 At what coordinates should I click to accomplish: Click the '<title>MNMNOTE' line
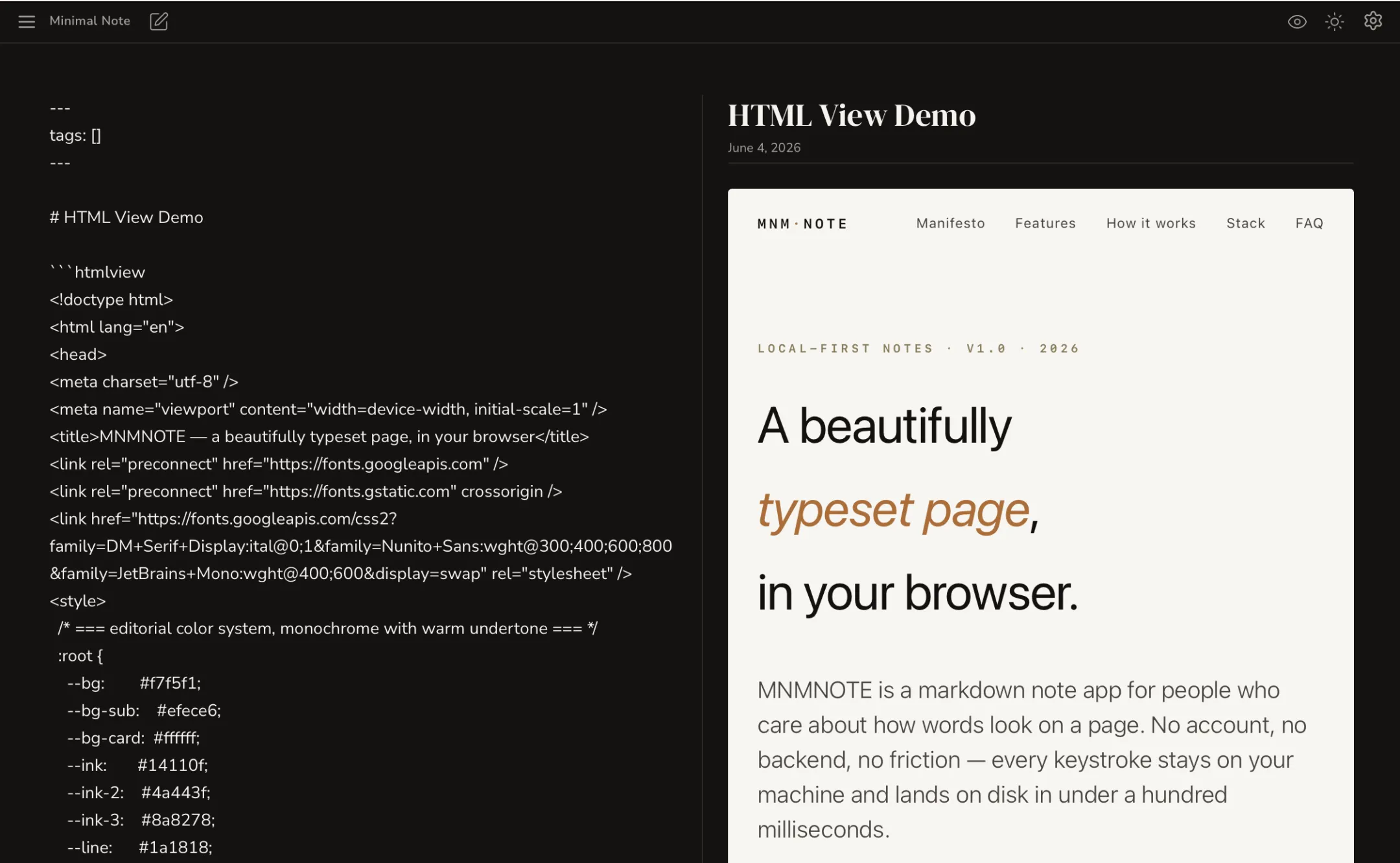(x=319, y=436)
